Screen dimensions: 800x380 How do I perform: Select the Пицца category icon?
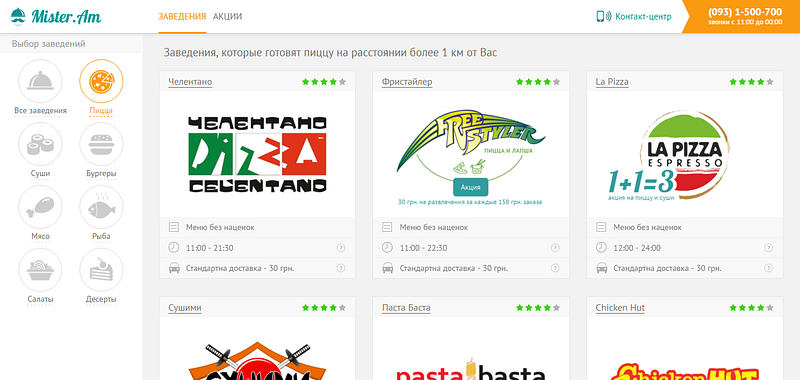tap(101, 81)
